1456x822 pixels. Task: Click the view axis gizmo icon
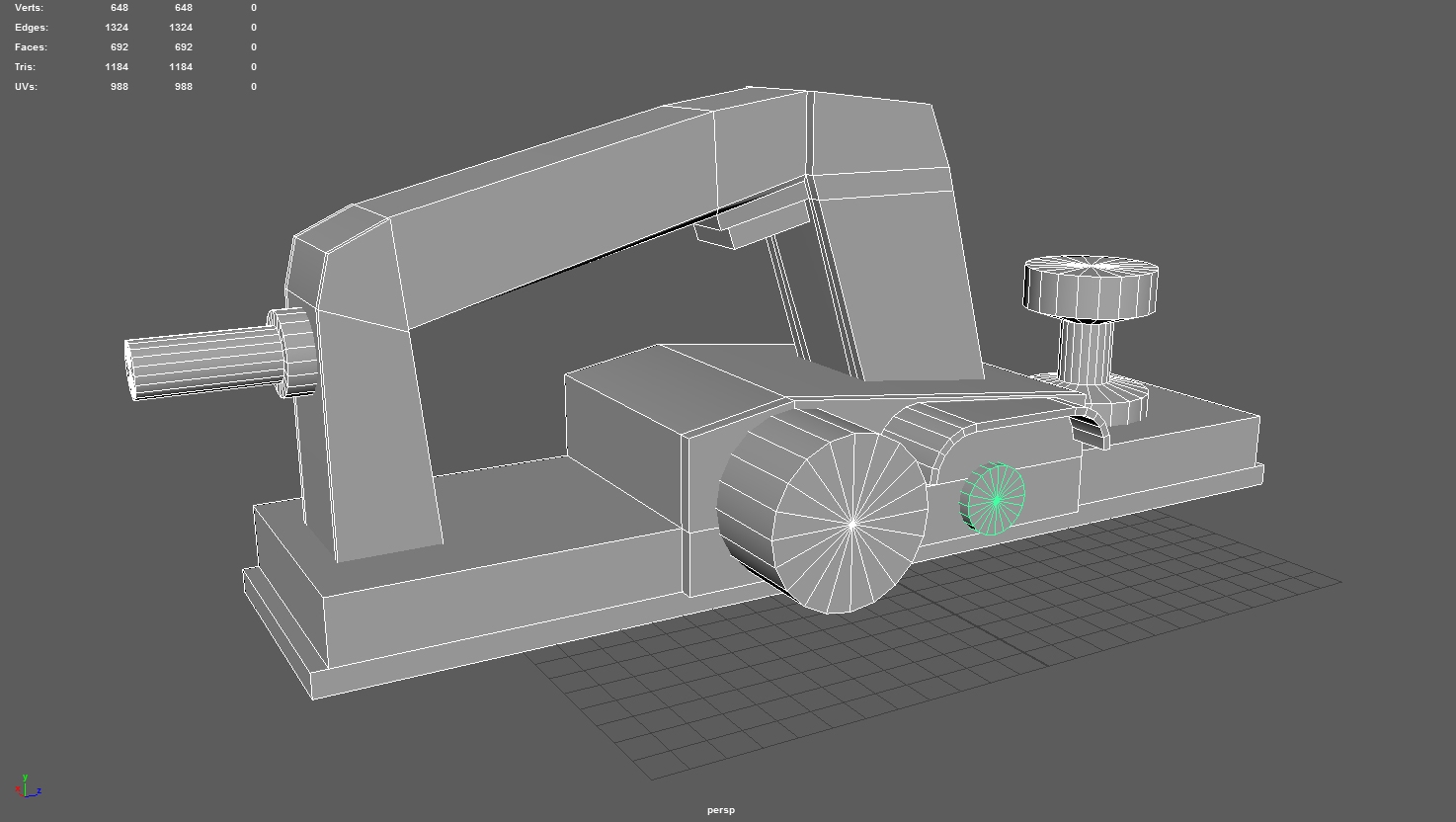(x=29, y=786)
